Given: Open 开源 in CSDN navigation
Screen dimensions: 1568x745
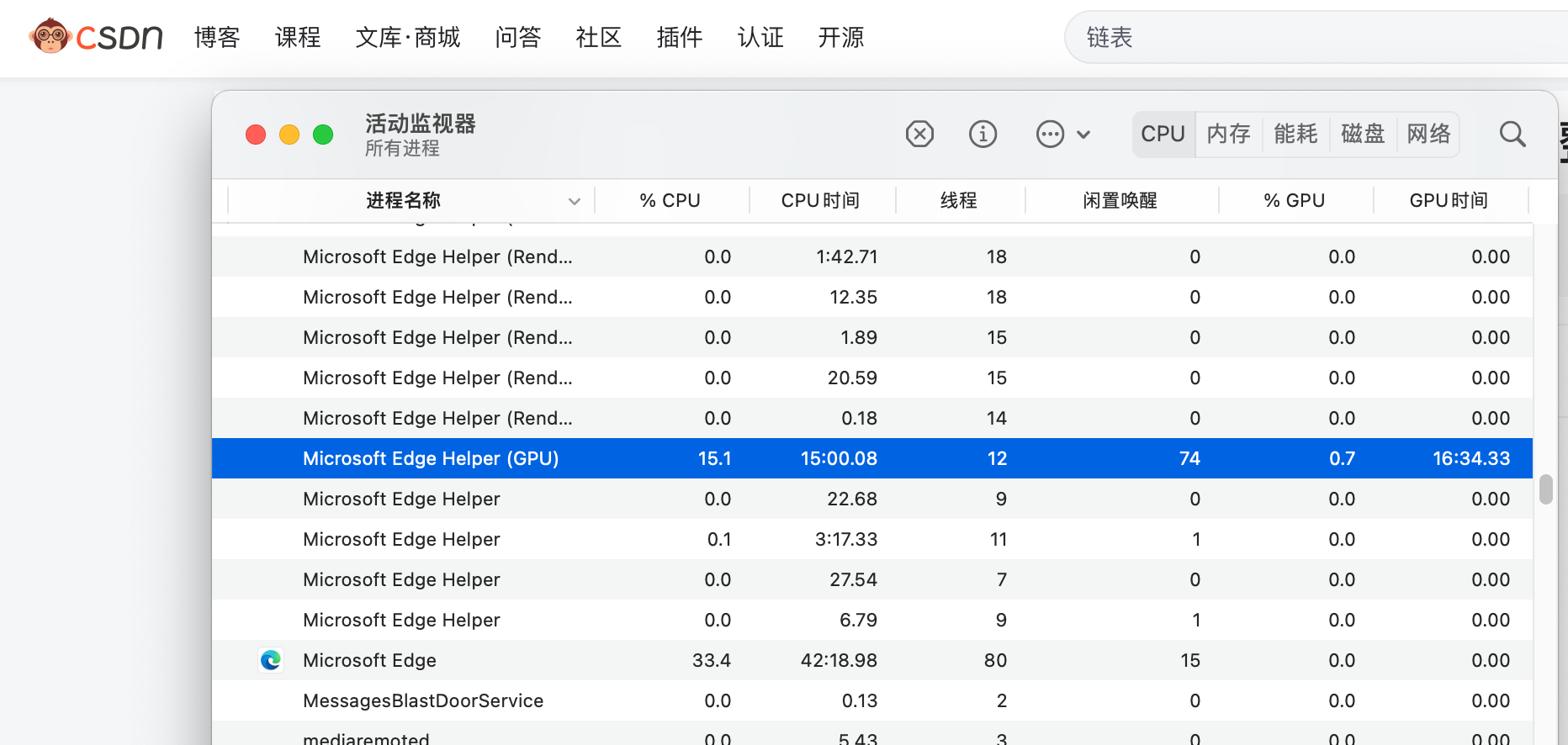Looking at the screenshot, I should [x=840, y=37].
